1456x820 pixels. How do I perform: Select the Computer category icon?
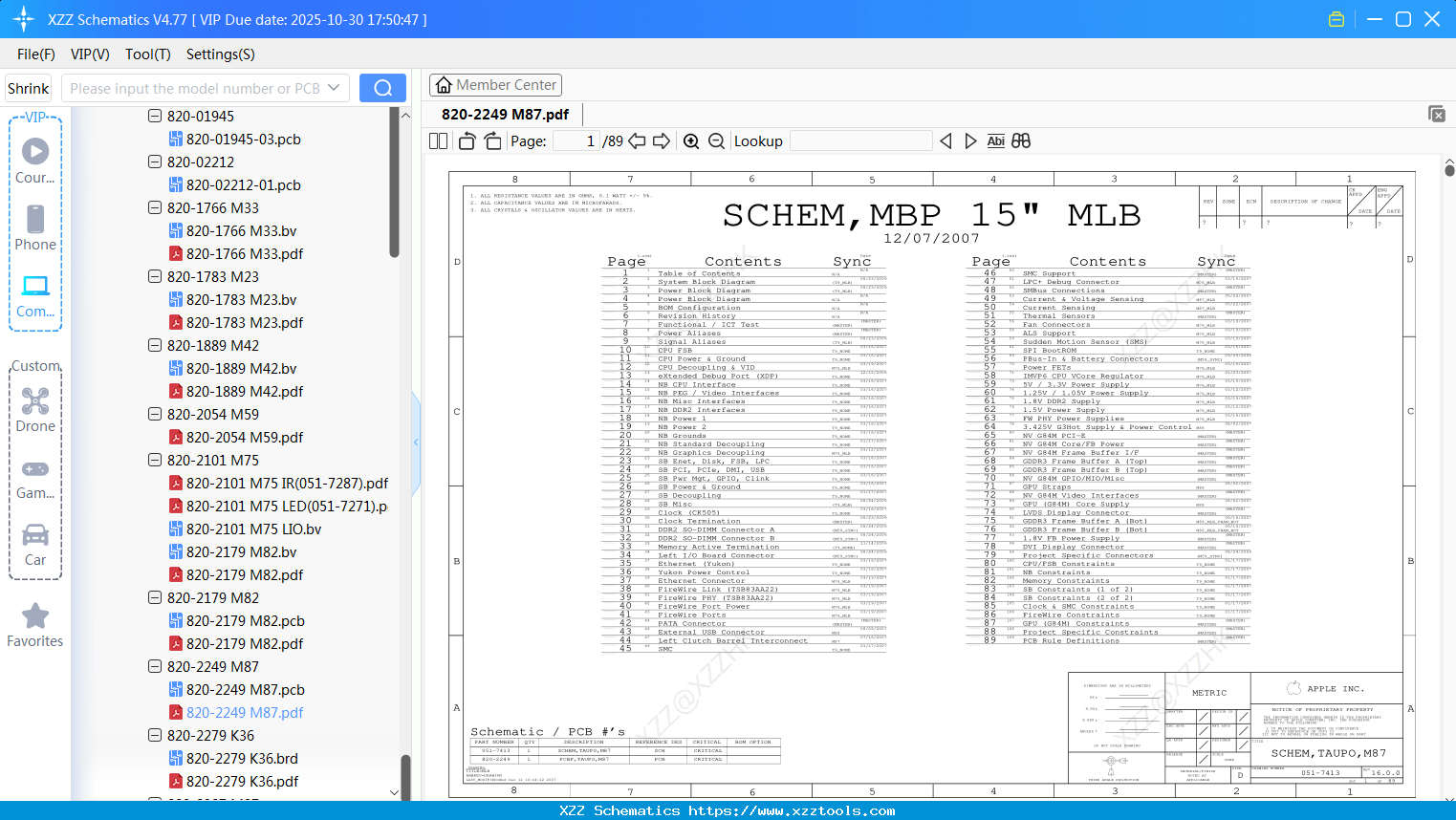point(35,295)
